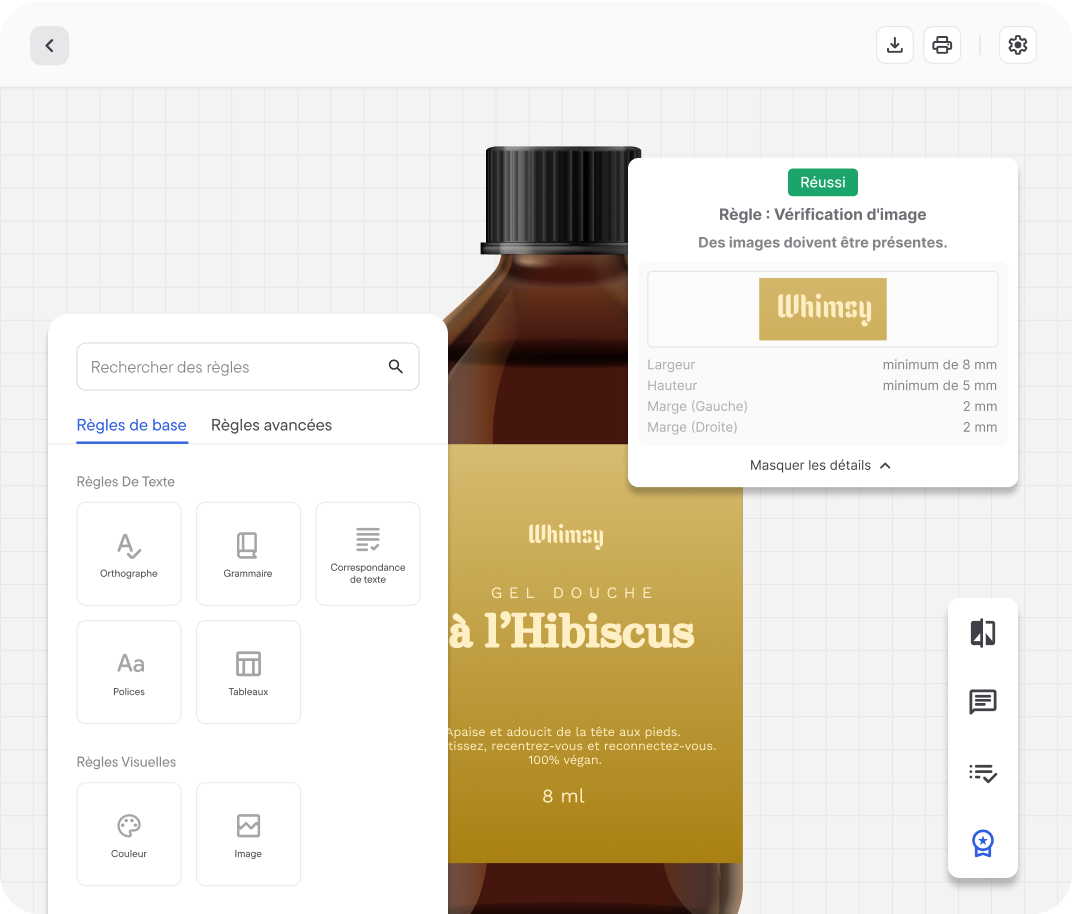Viewport: 1072px width, 914px height.
Task: Collapse details with Masquer les détails
Action: (820, 465)
